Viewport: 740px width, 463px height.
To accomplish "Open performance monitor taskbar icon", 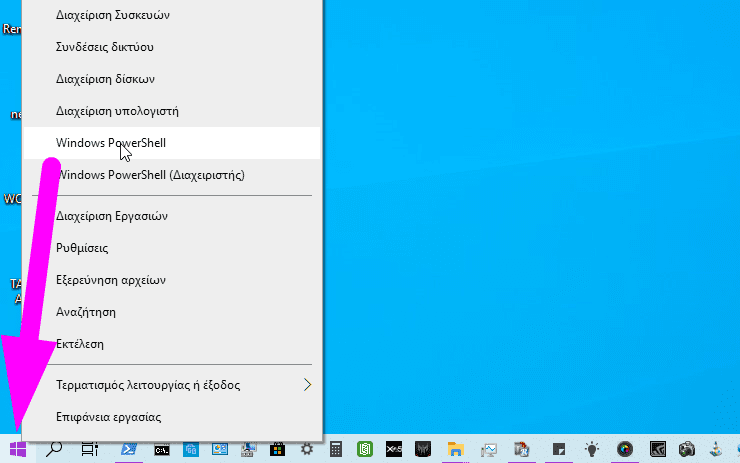I will 489,450.
